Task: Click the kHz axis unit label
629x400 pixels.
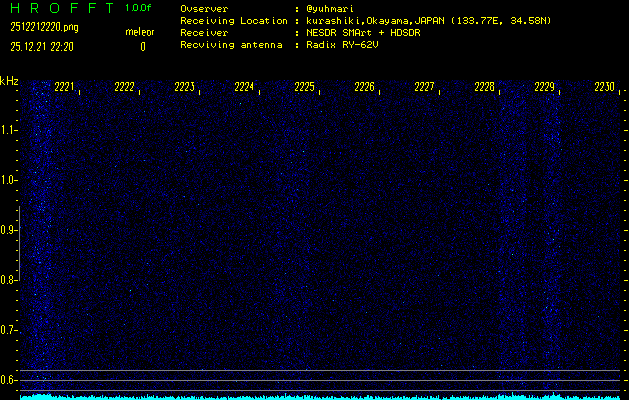Action: click(9, 81)
